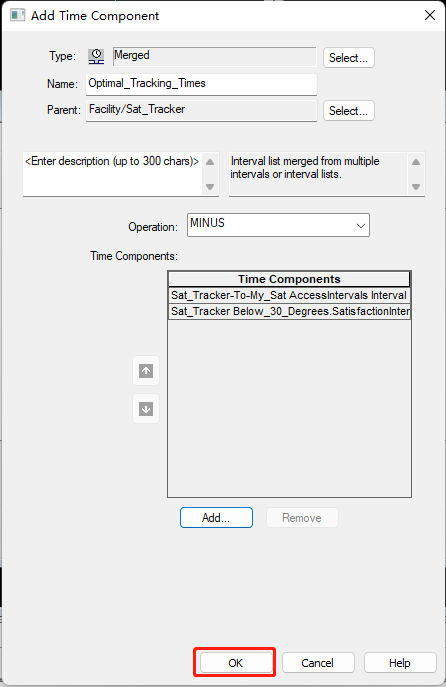Click the OK button

[235, 662]
